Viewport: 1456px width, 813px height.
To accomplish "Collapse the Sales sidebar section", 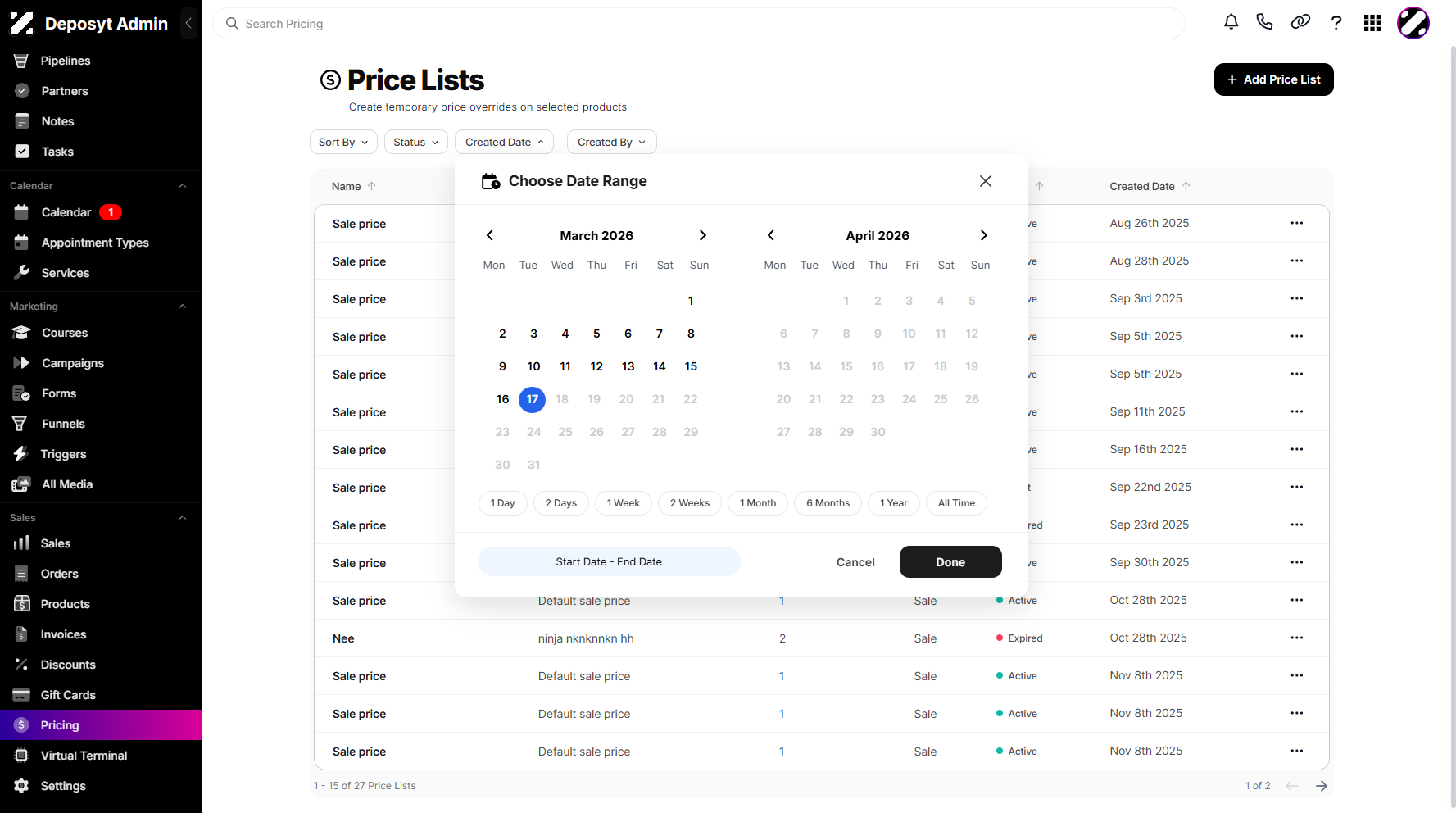I will [183, 518].
